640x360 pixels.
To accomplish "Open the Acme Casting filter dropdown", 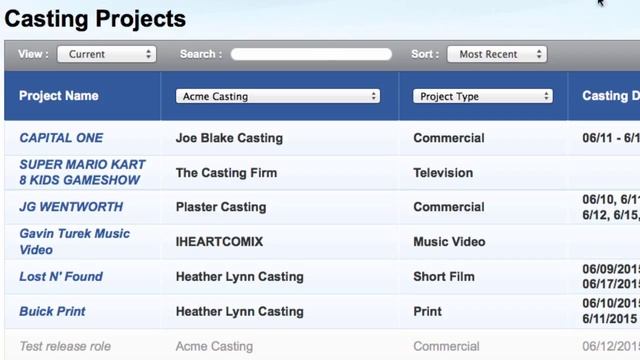I will [278, 96].
